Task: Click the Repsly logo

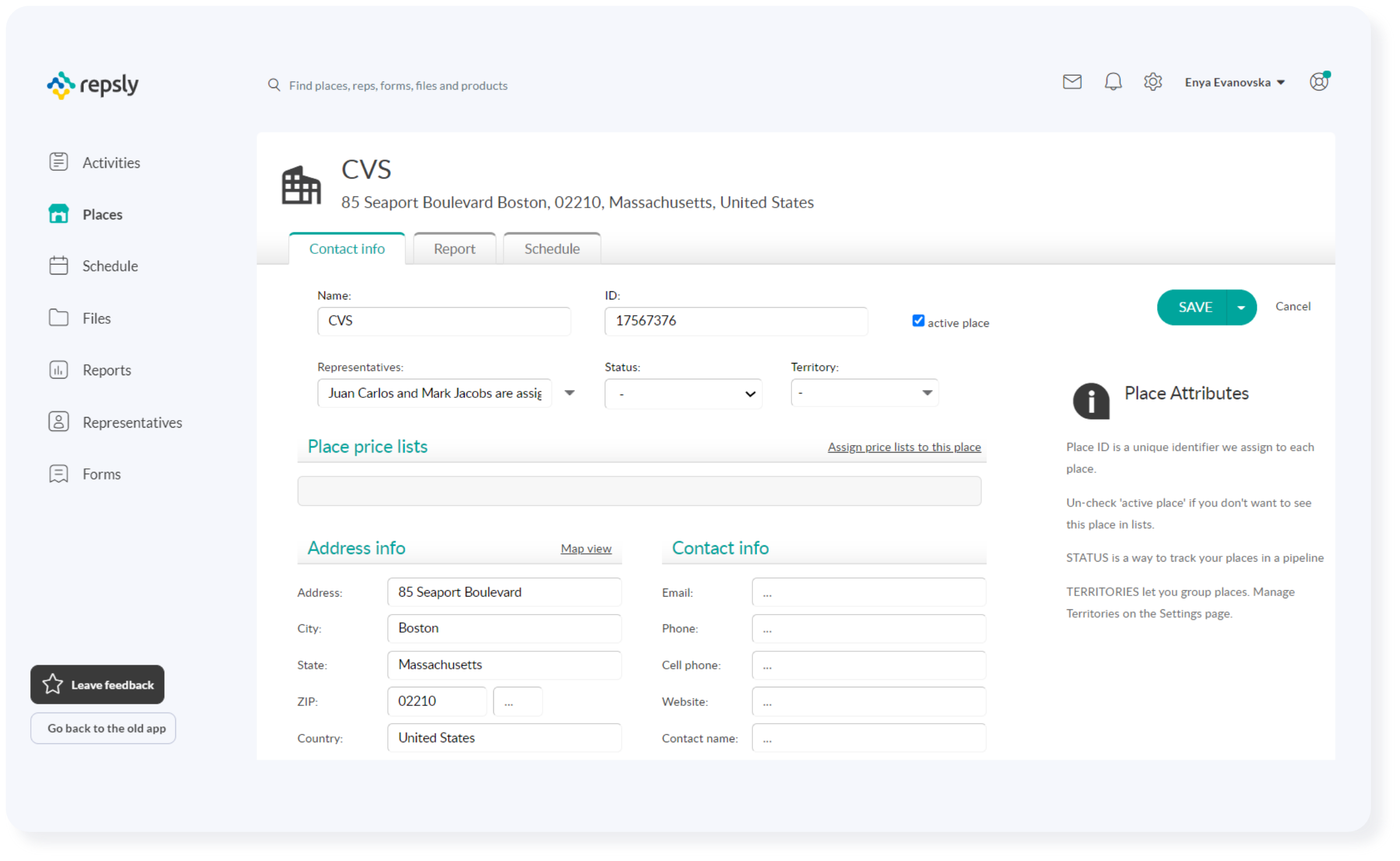Action: tap(92, 85)
